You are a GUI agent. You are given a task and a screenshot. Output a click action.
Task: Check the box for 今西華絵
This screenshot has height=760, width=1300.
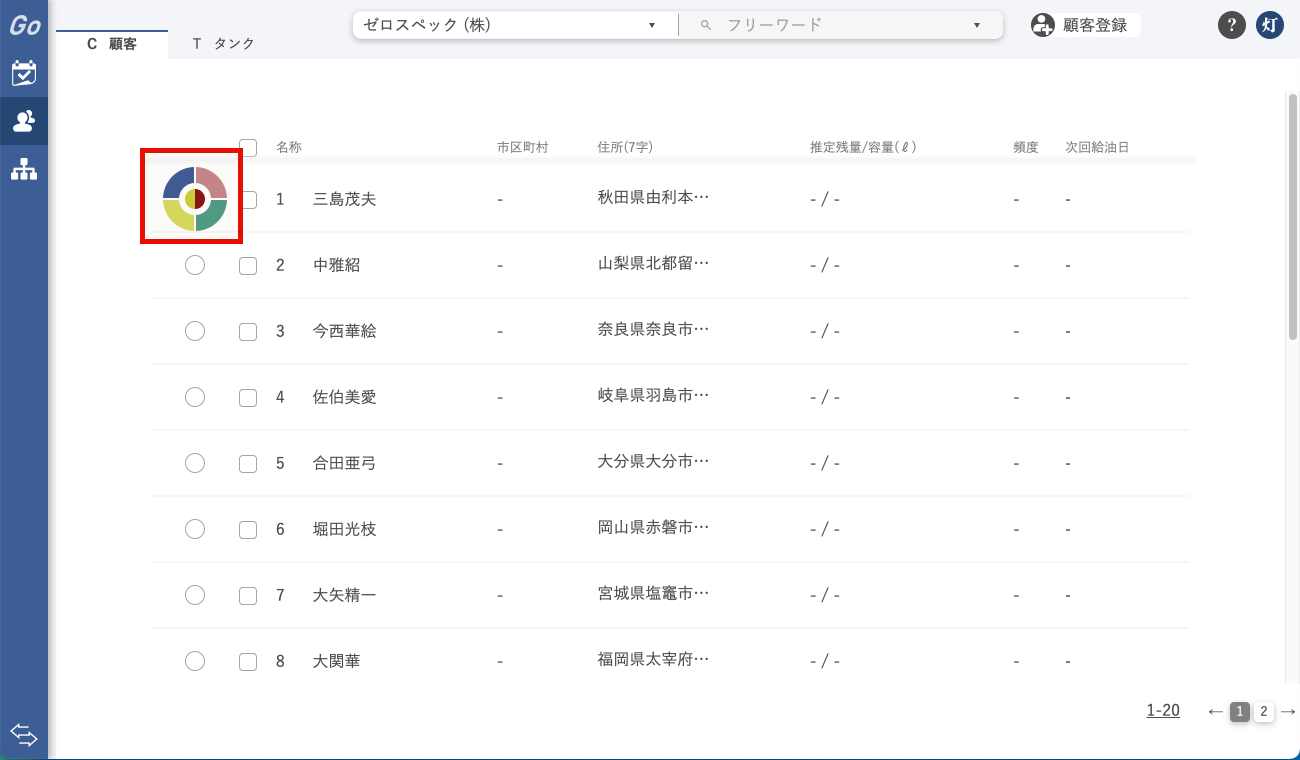pos(248,331)
